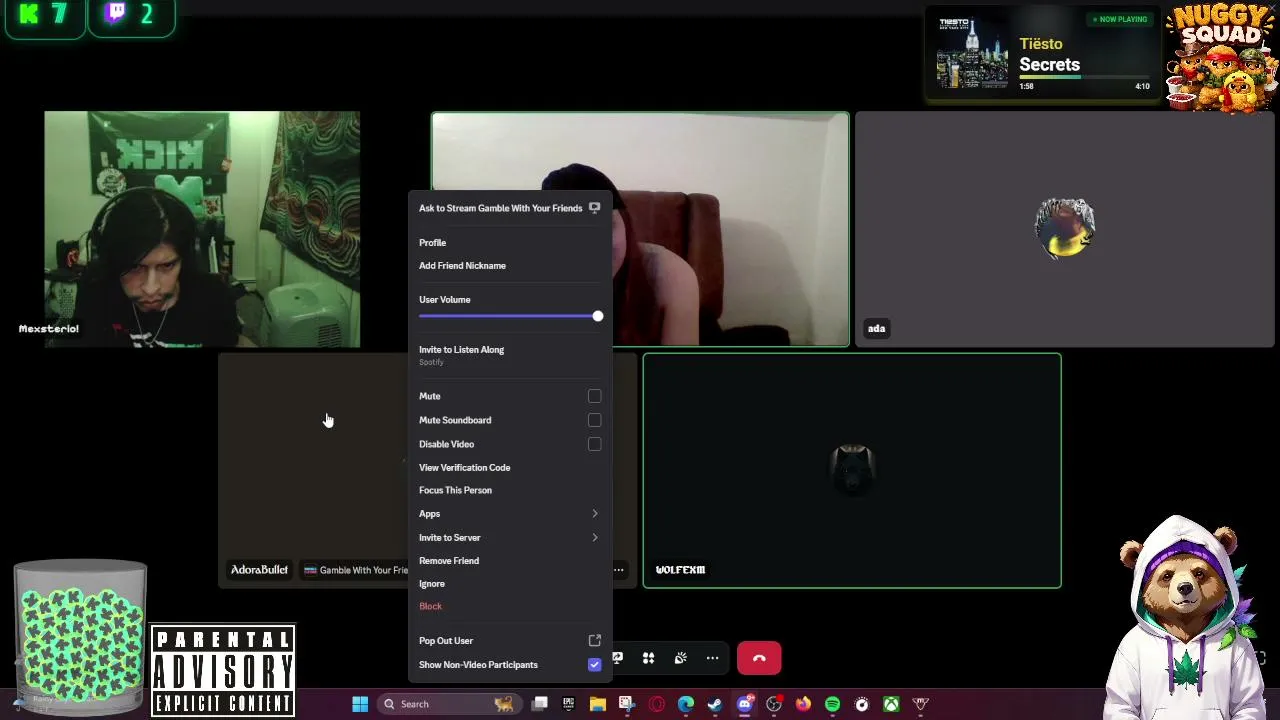
Task: Open Opera GX browser on the taskbar
Action: tap(656, 704)
